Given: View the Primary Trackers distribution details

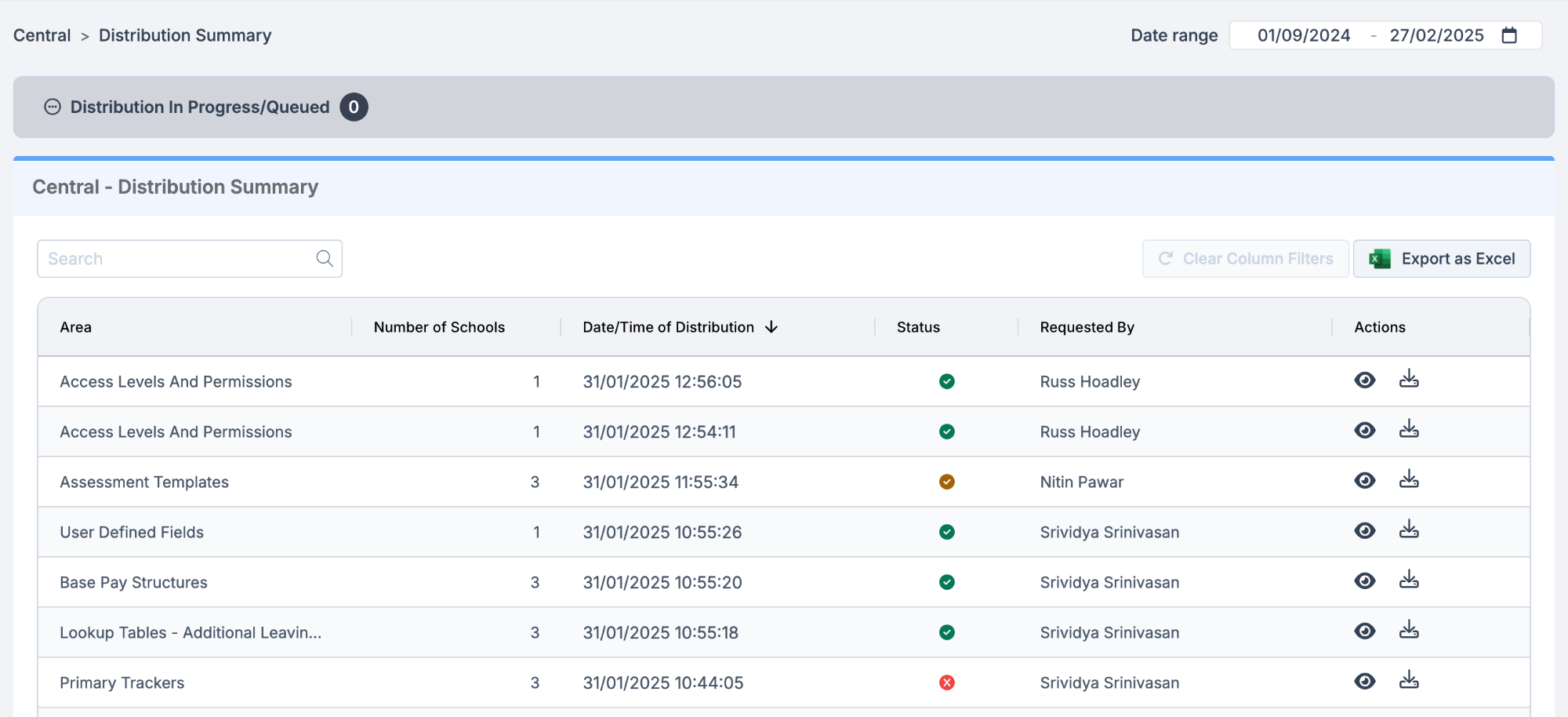Looking at the screenshot, I should tap(1365, 682).
